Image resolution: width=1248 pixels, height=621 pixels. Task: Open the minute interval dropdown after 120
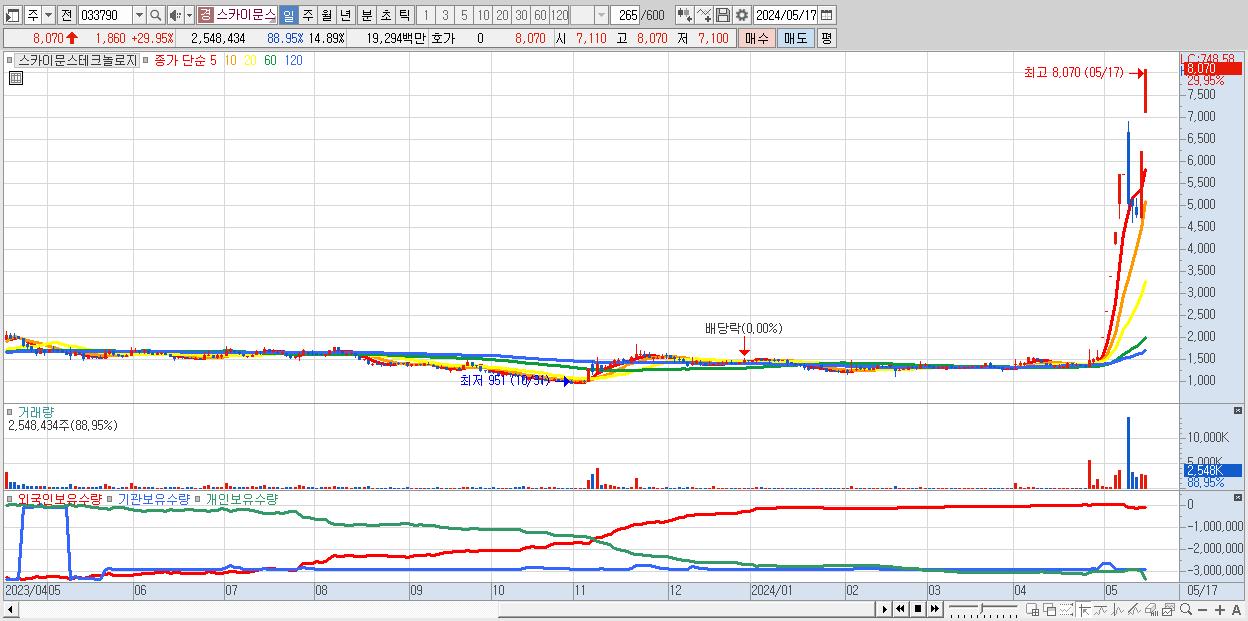pyautogui.click(x=601, y=15)
